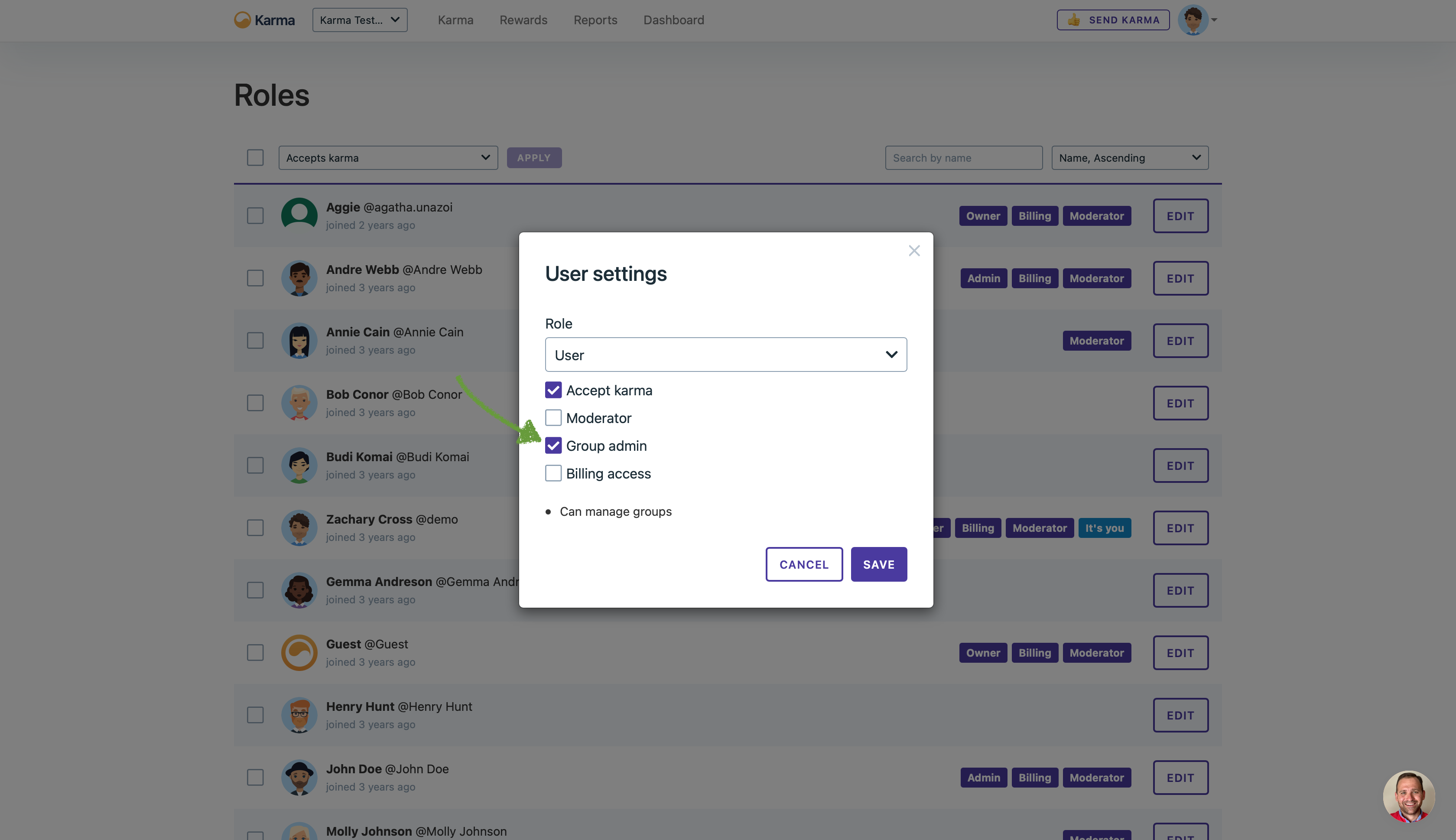Click Henry Hunt's avatar picture
1456x840 pixels.
pos(299,715)
